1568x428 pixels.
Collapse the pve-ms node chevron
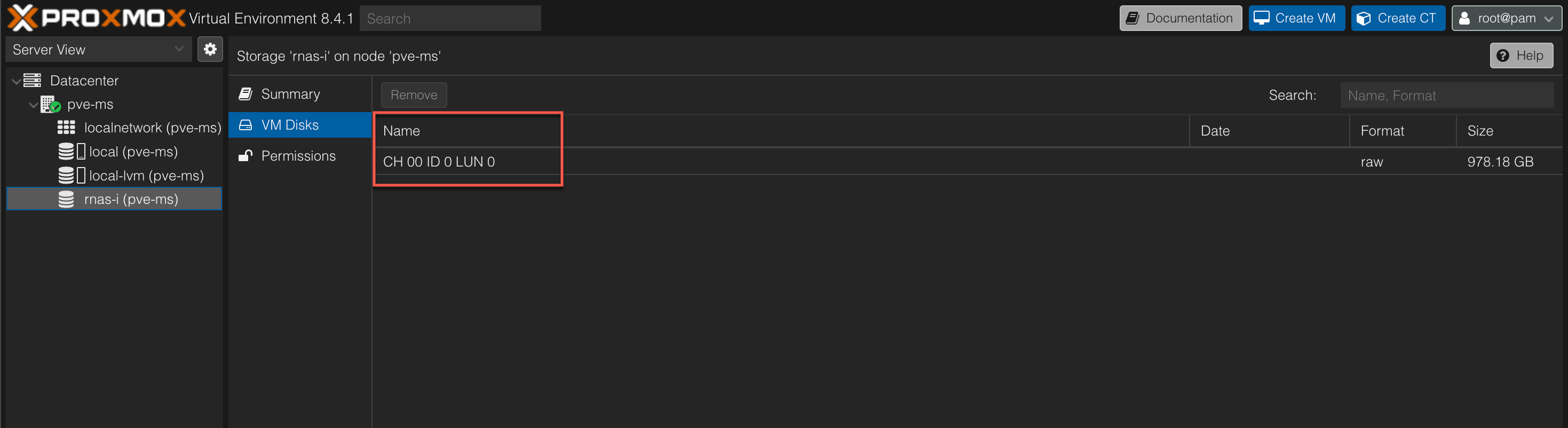tap(33, 105)
